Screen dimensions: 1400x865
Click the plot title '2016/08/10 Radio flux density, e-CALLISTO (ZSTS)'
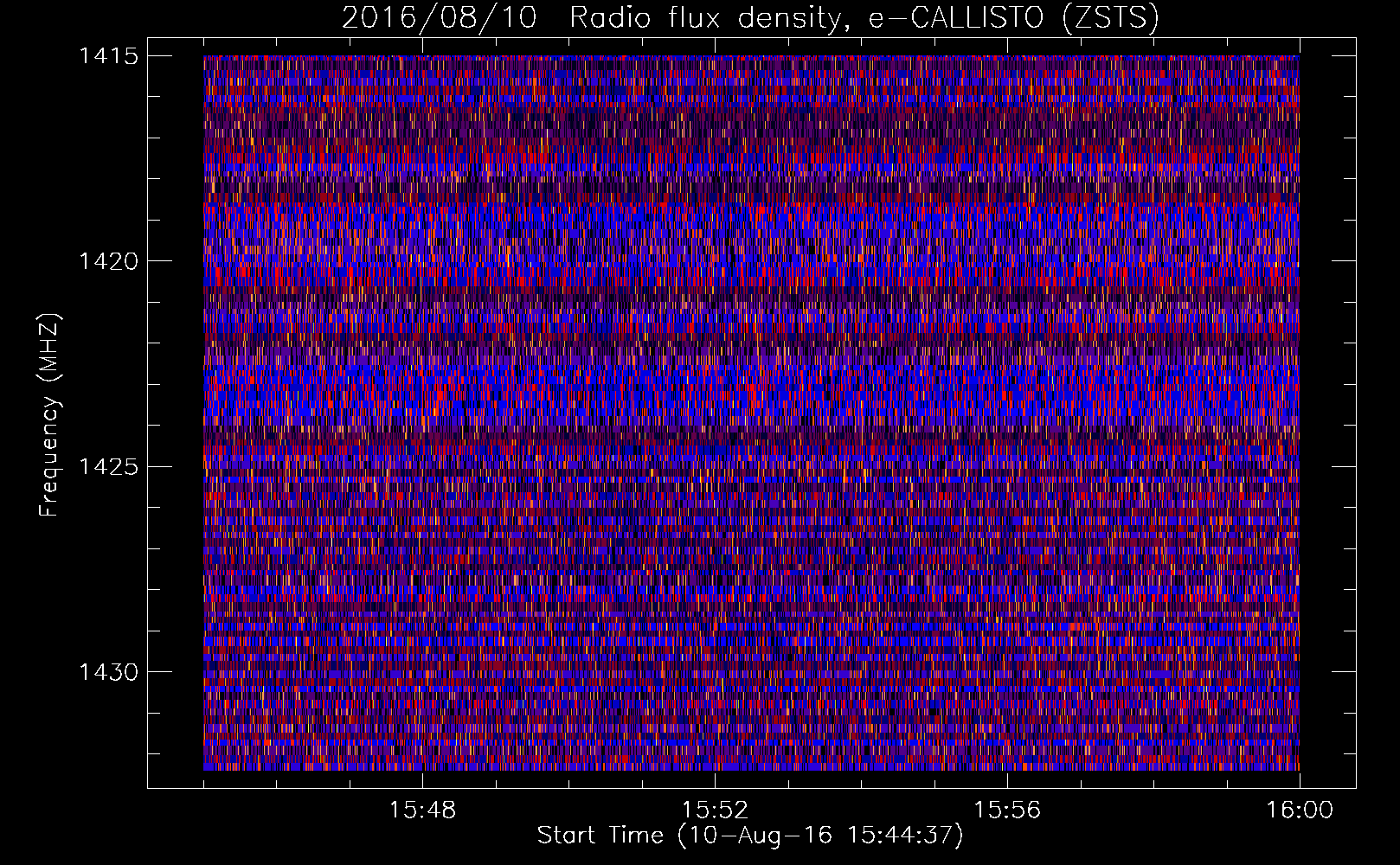pyautogui.click(x=750, y=18)
